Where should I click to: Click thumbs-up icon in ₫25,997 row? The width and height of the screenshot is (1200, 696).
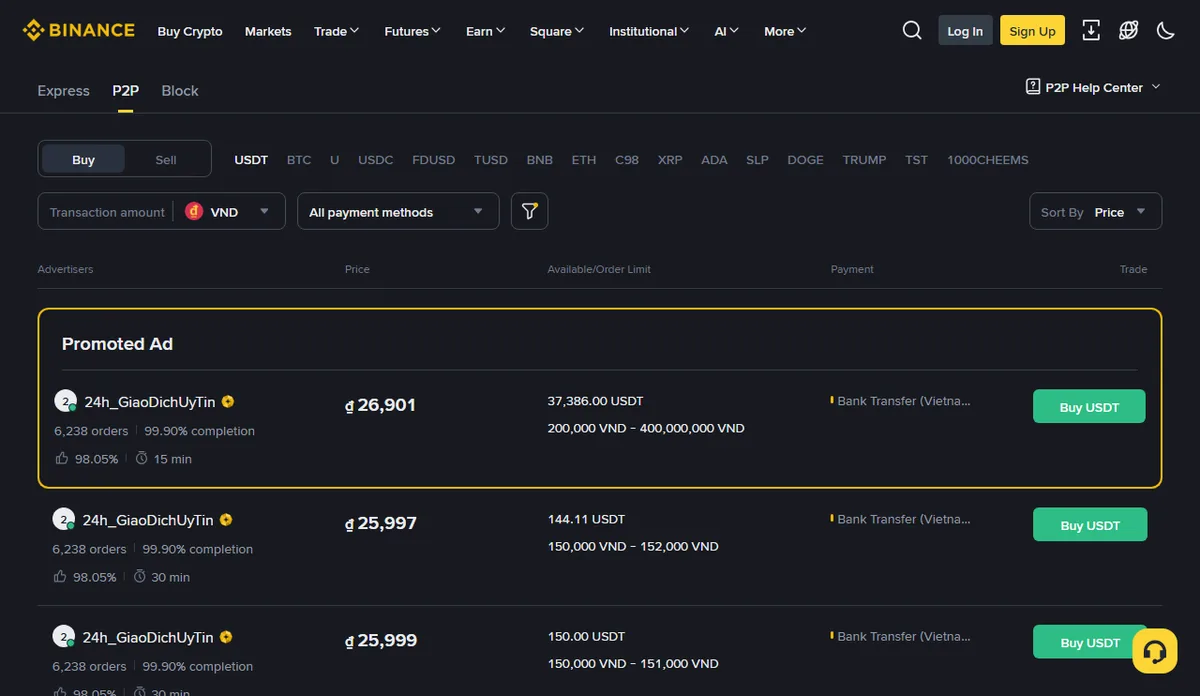[x=60, y=576]
